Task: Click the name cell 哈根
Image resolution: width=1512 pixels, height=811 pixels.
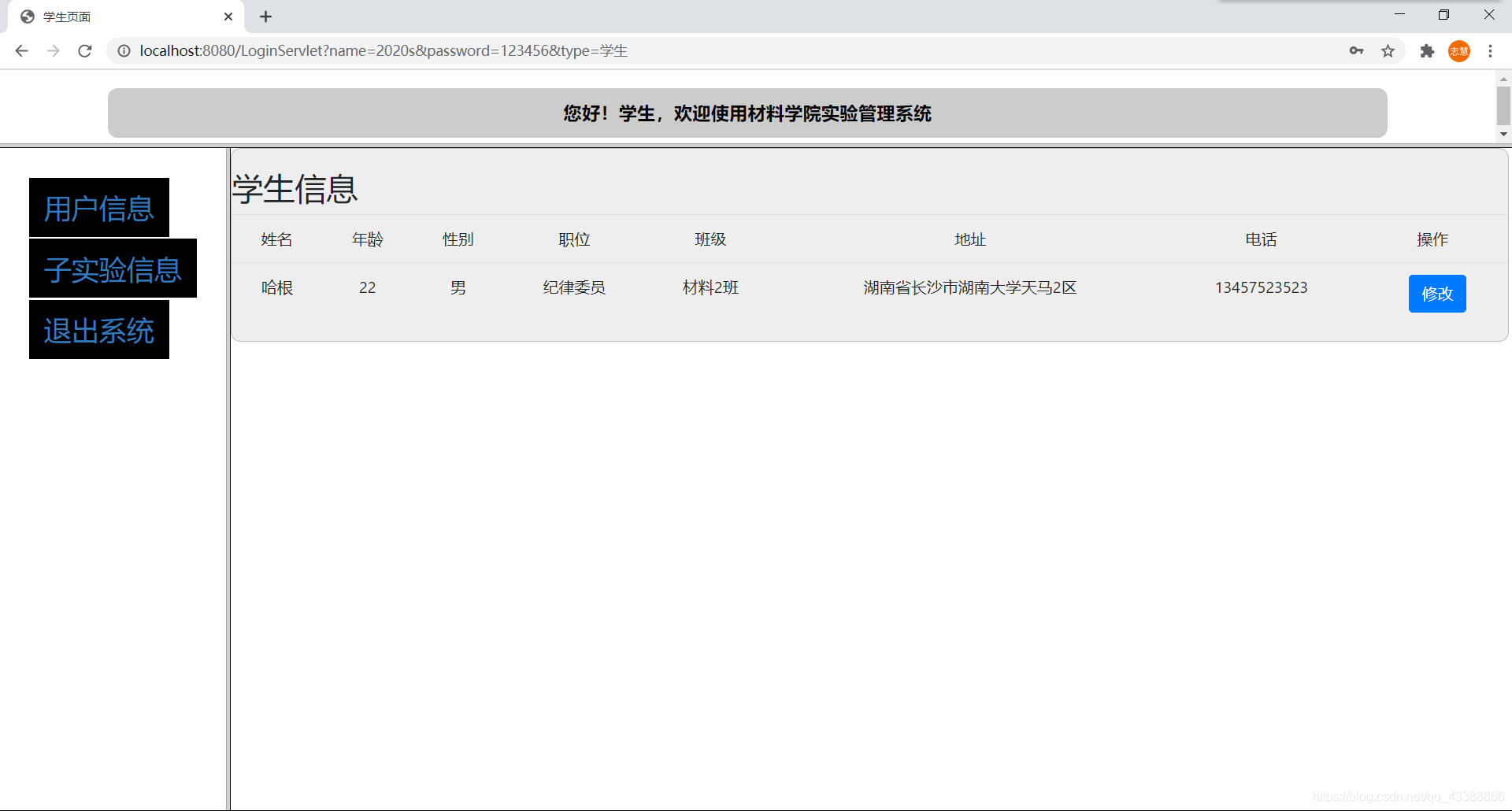Action: coord(277,287)
